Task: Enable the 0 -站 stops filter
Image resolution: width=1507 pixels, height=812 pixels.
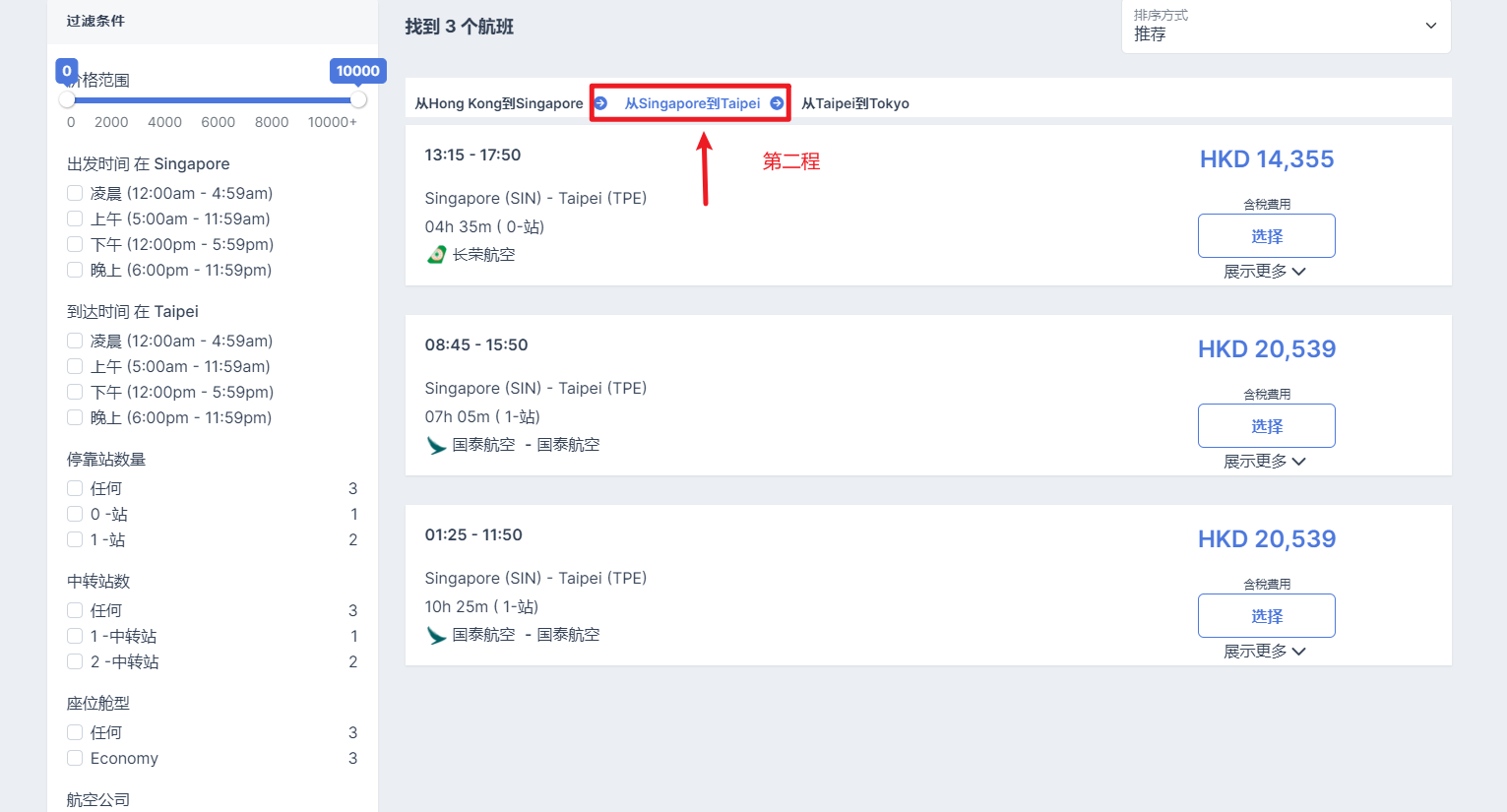Action: point(75,515)
